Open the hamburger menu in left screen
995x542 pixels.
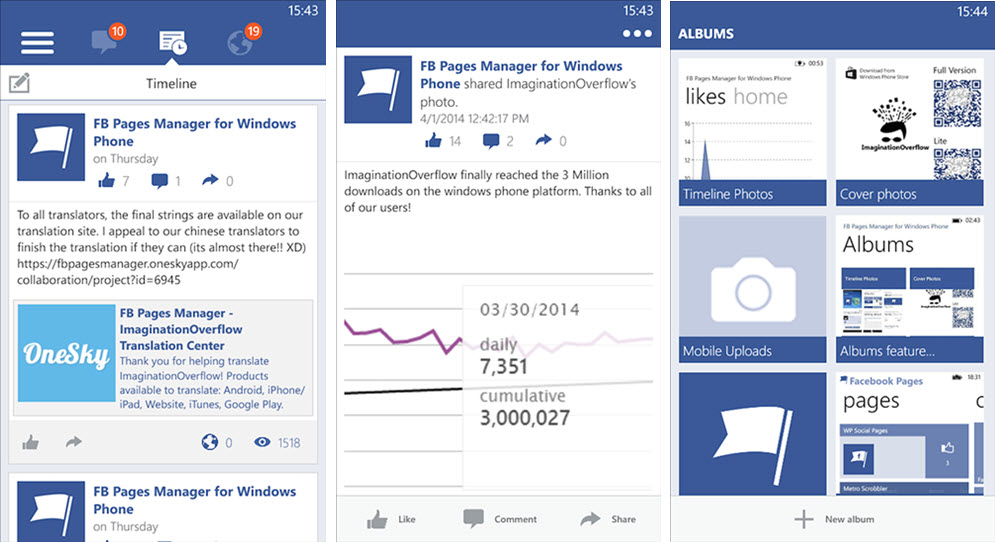pyautogui.click(x=37, y=43)
